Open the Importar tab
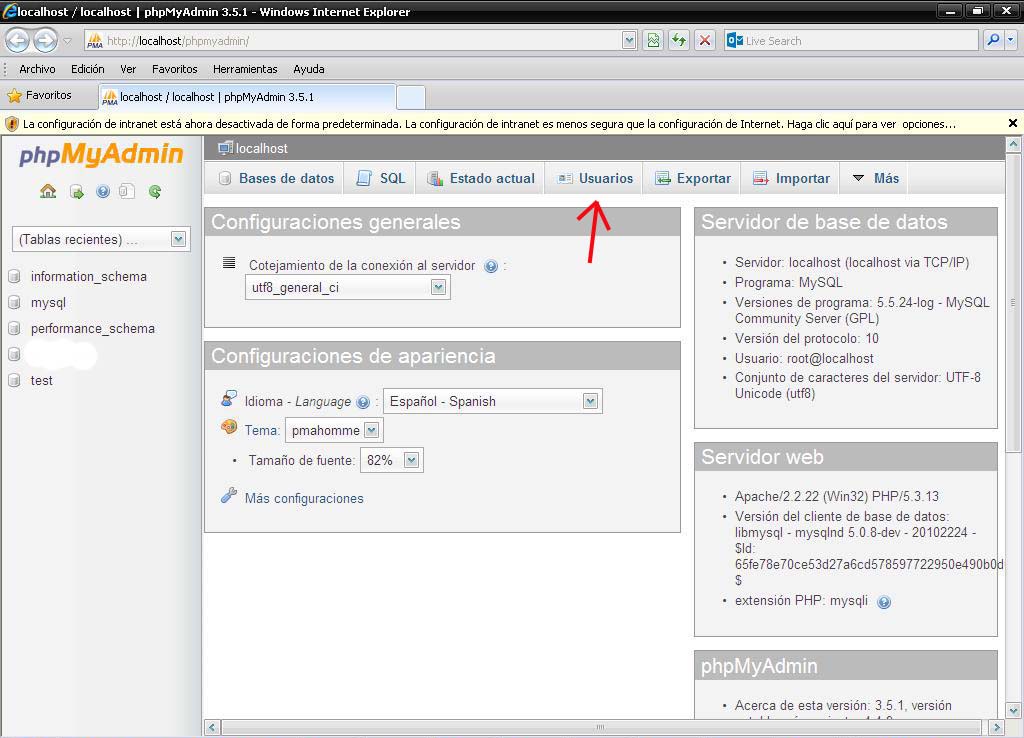This screenshot has width=1024, height=738. [791, 178]
